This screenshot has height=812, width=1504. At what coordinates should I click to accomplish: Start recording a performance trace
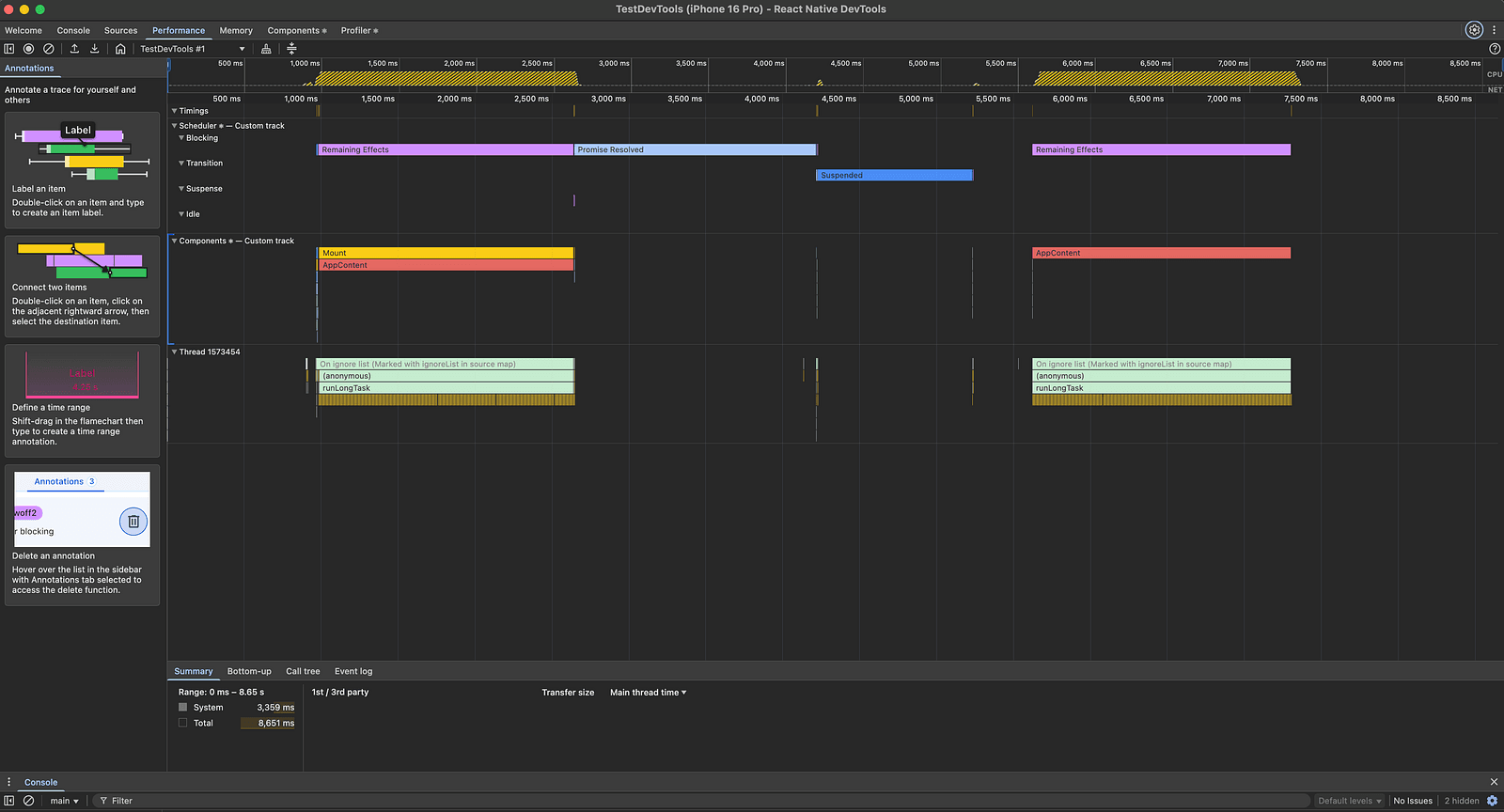[28, 49]
